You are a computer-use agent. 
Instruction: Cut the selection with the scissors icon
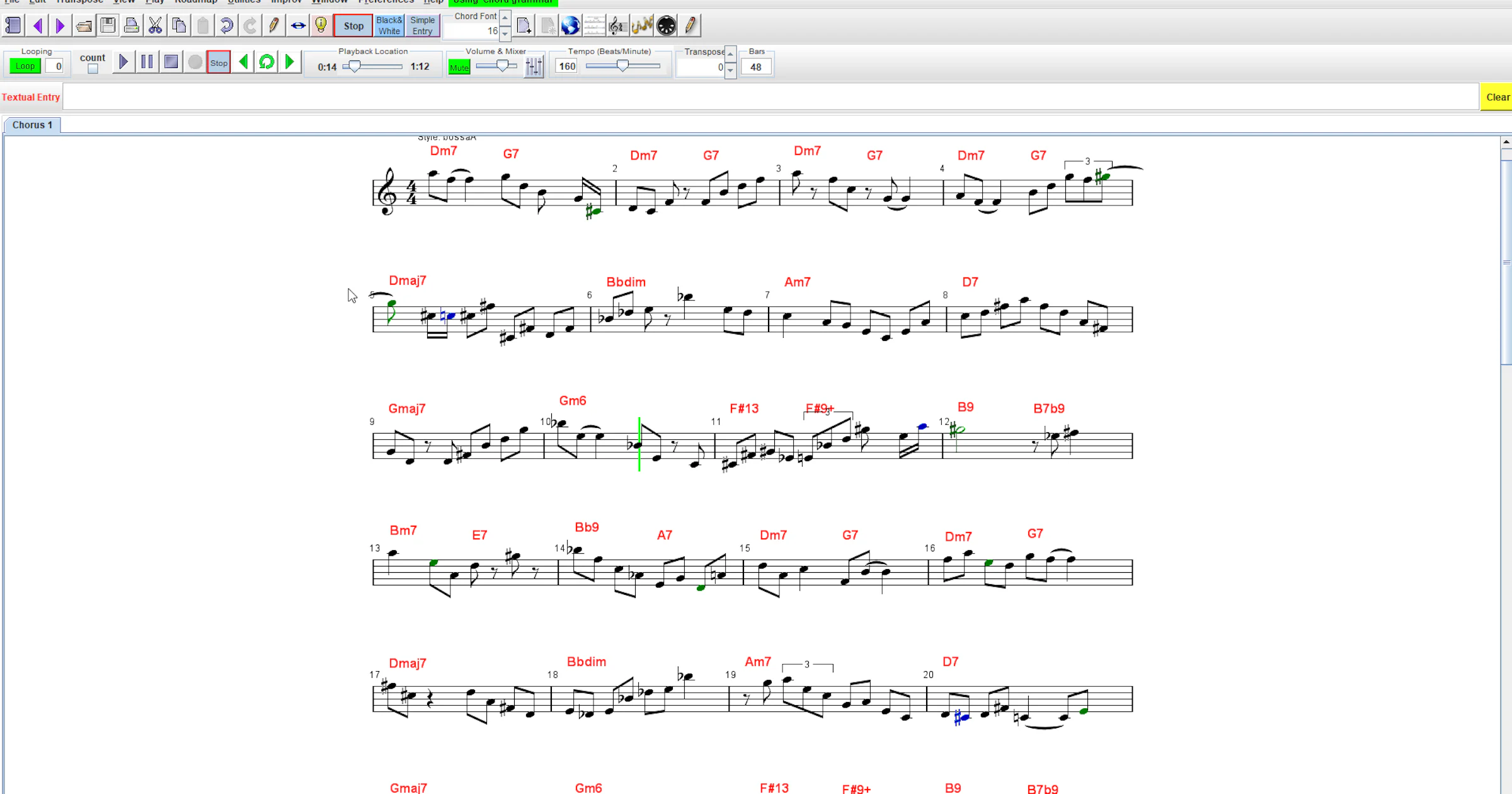(155, 26)
